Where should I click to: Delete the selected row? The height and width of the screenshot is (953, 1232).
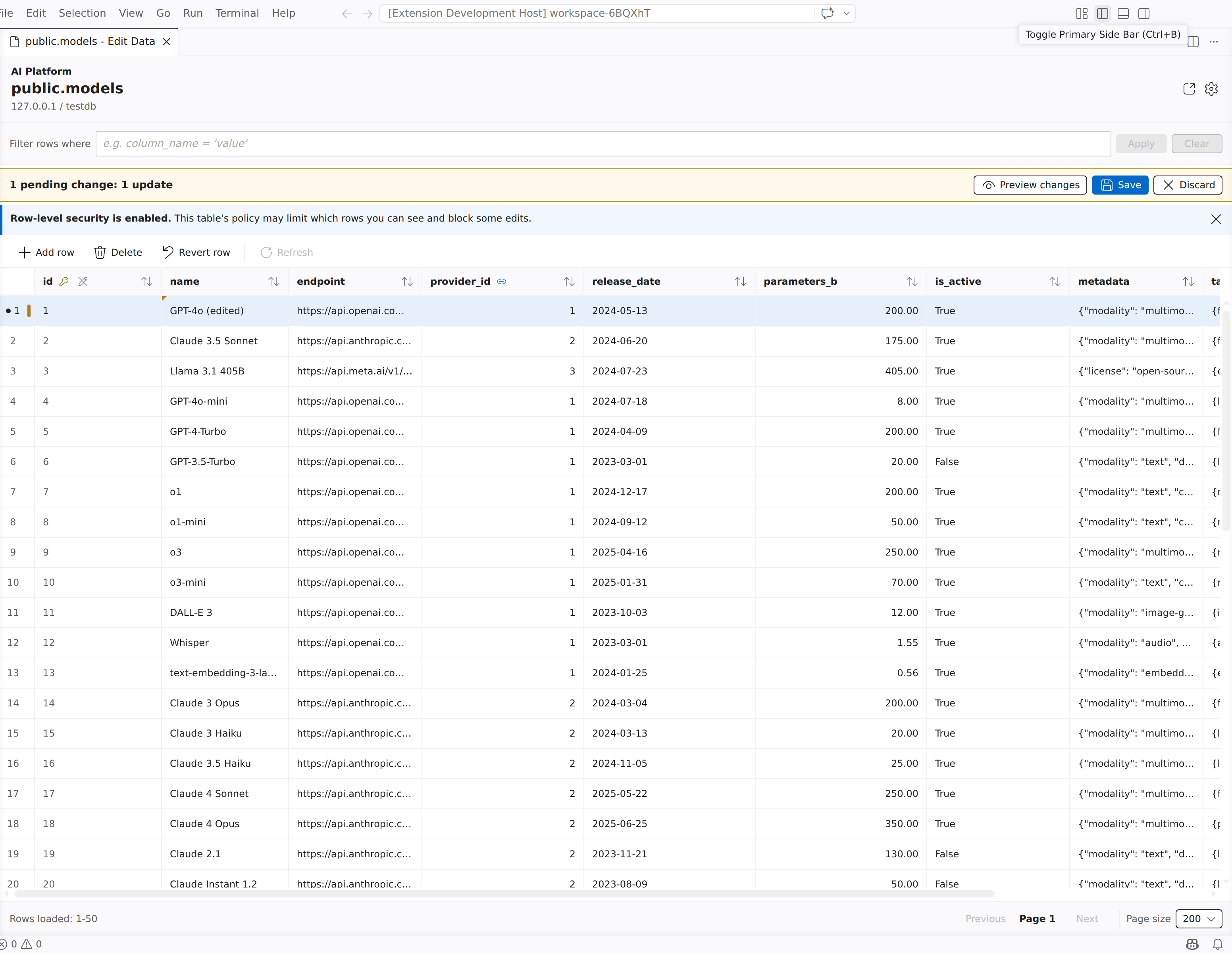coord(118,252)
